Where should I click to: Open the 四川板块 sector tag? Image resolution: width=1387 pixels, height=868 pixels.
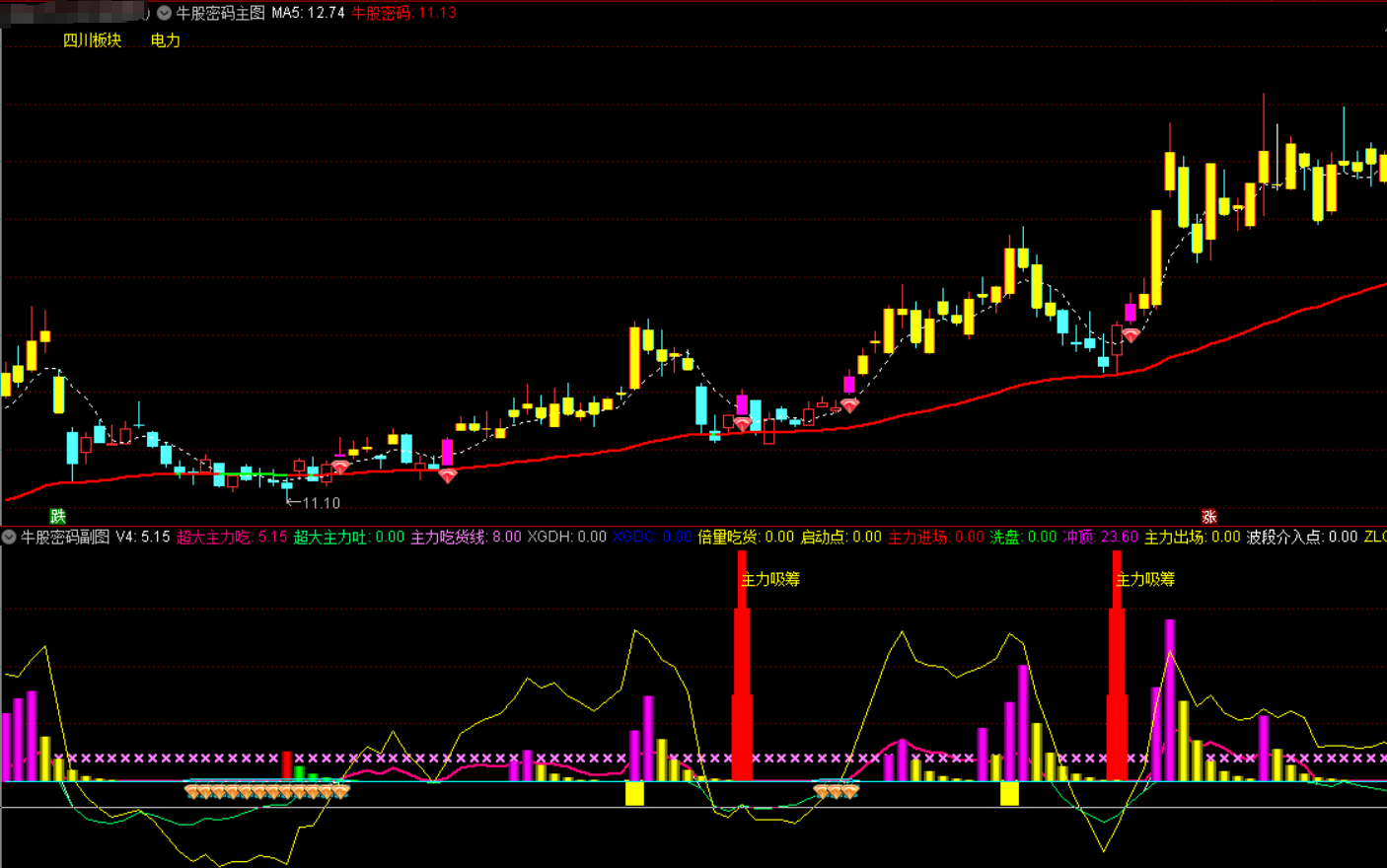(92, 40)
